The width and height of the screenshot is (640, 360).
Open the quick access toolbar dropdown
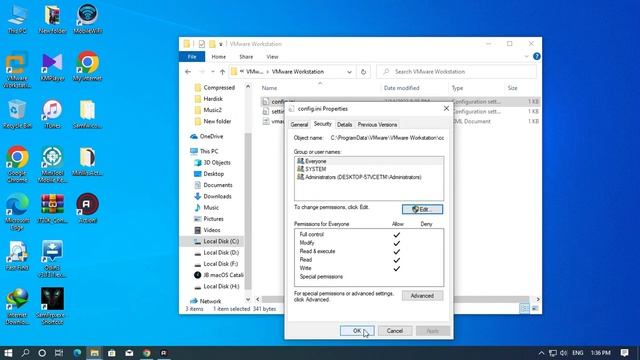coord(221,44)
